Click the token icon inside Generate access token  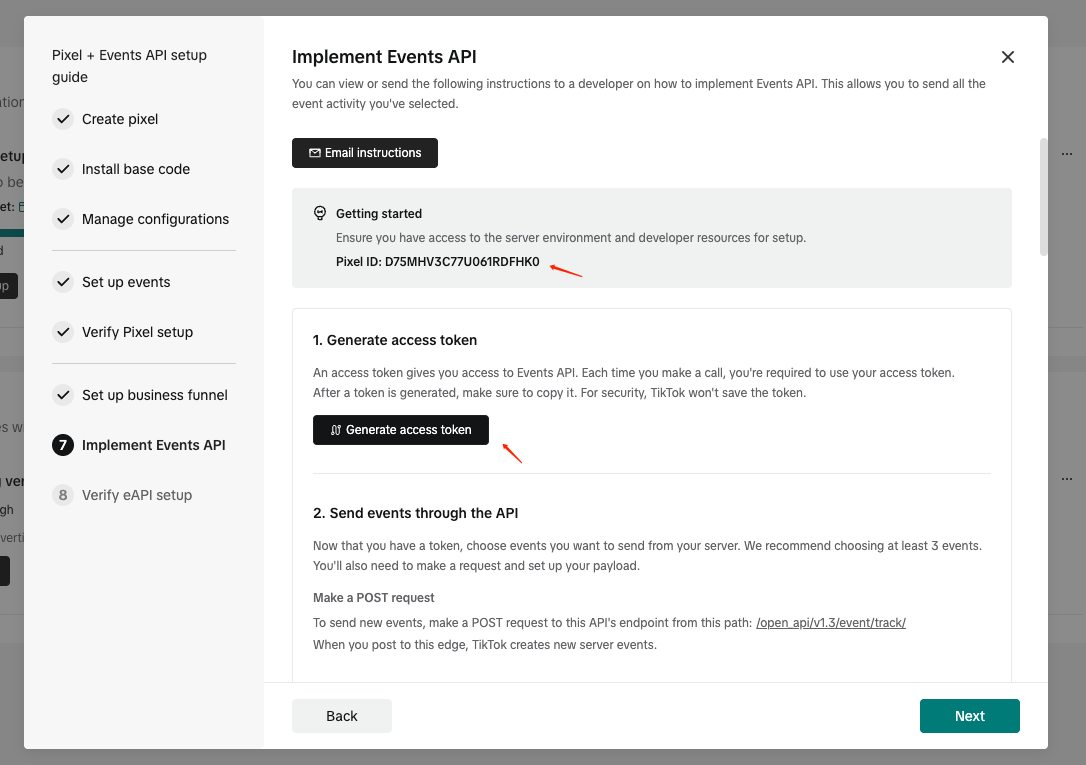pyautogui.click(x=335, y=430)
